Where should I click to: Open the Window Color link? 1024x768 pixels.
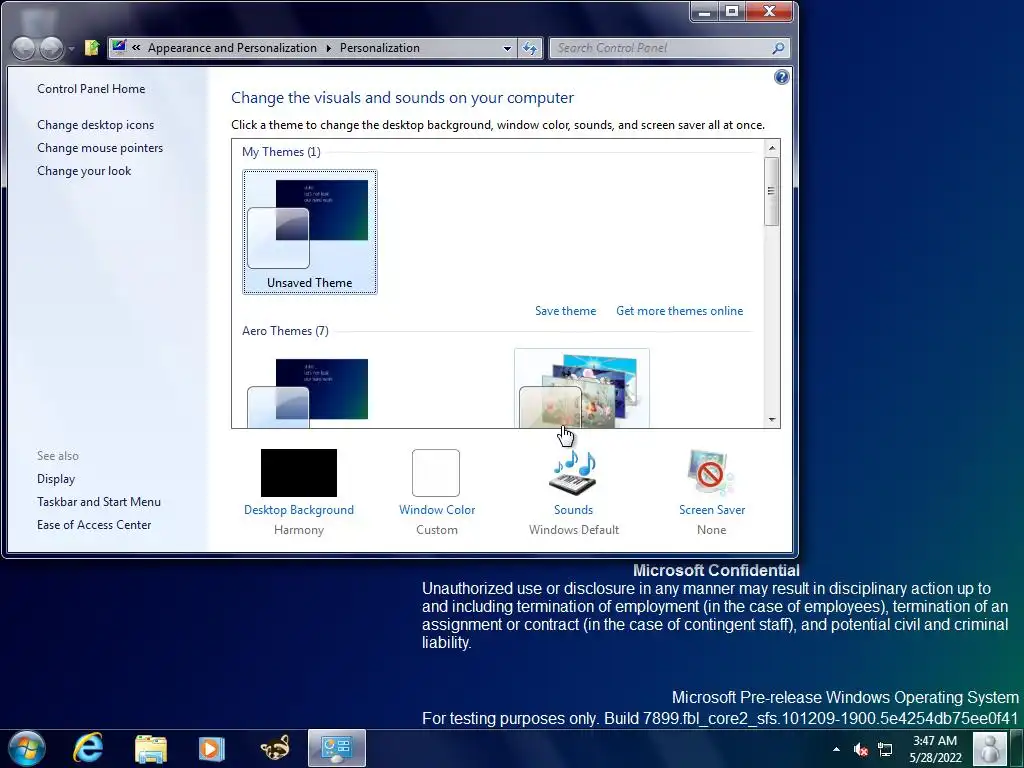437,509
